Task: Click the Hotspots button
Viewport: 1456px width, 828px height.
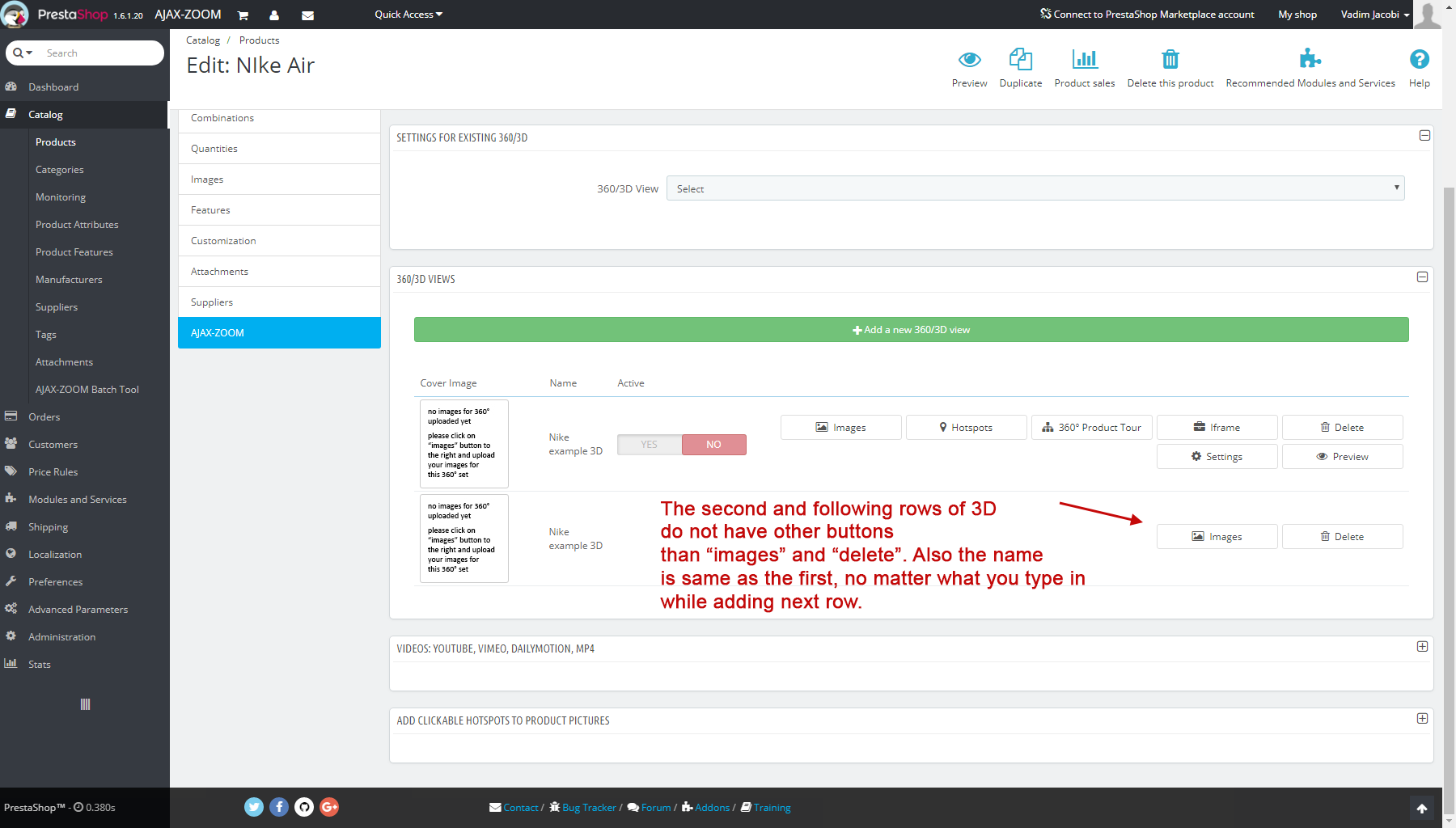Action: coord(967,428)
